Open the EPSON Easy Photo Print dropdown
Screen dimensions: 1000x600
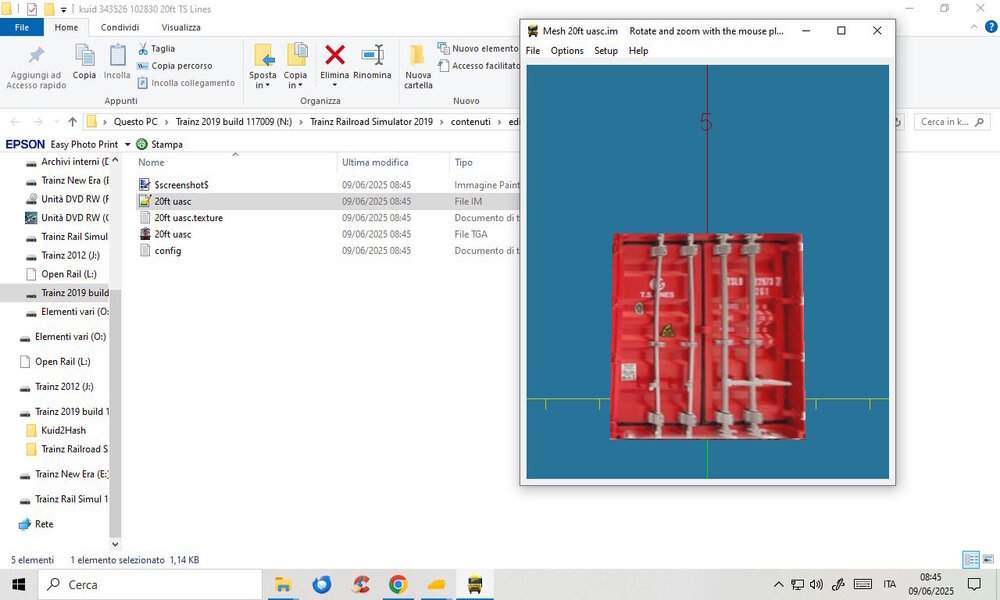click(x=128, y=145)
